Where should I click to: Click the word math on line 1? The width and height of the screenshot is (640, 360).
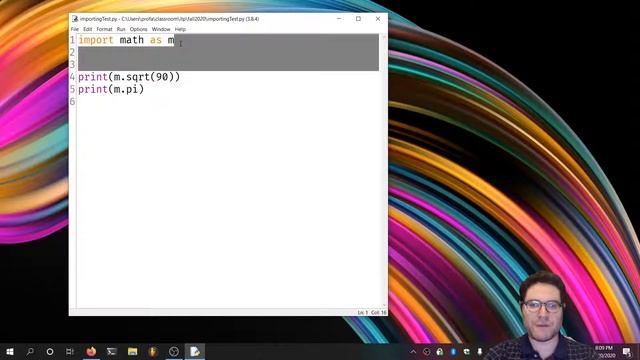tap(132, 40)
